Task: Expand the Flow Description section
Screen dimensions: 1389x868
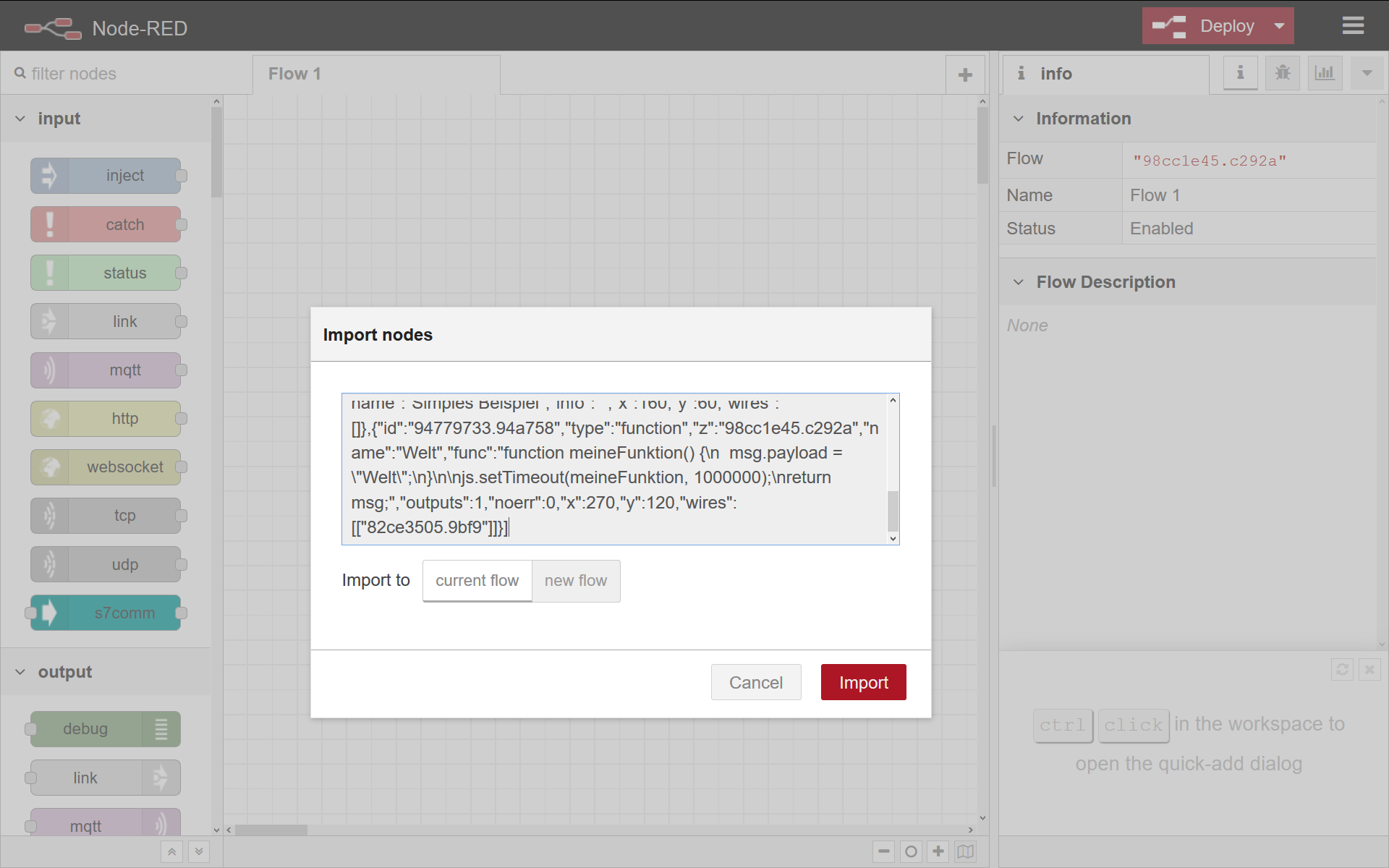Action: (x=1019, y=282)
